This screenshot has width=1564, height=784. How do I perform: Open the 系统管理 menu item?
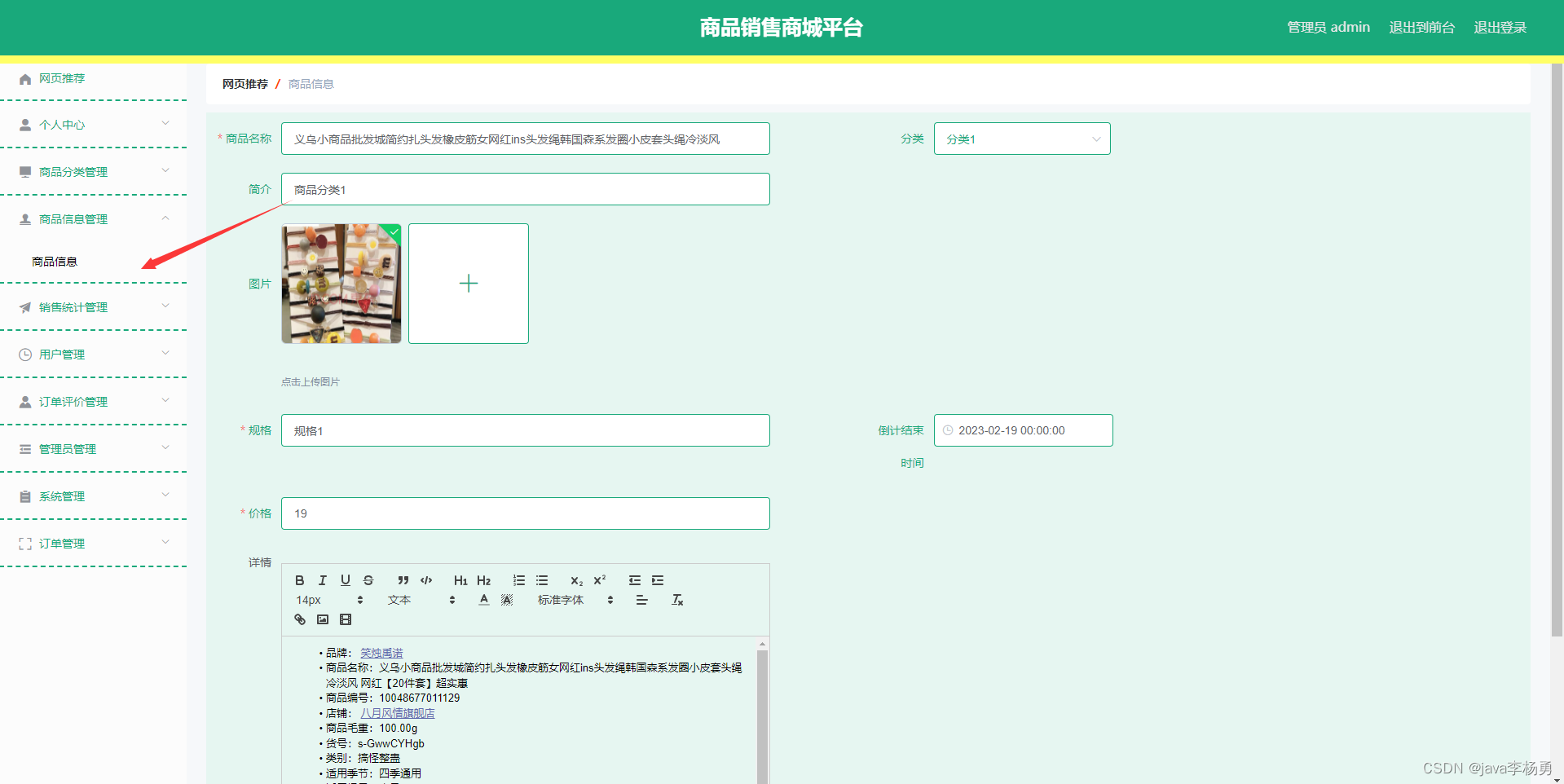[94, 496]
